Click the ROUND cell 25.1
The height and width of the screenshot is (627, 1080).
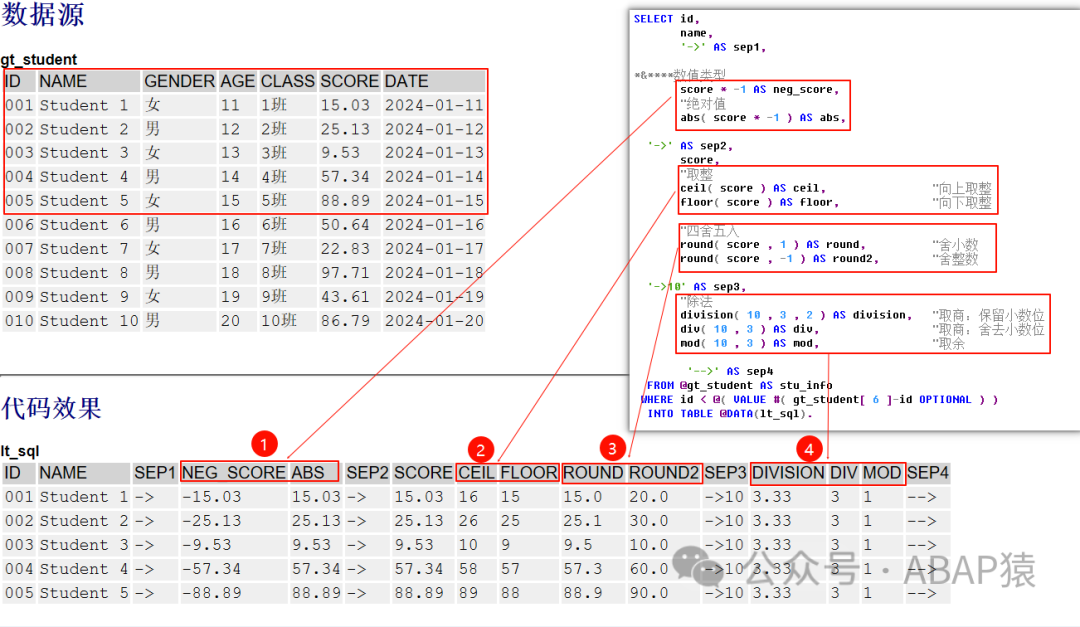(582, 522)
